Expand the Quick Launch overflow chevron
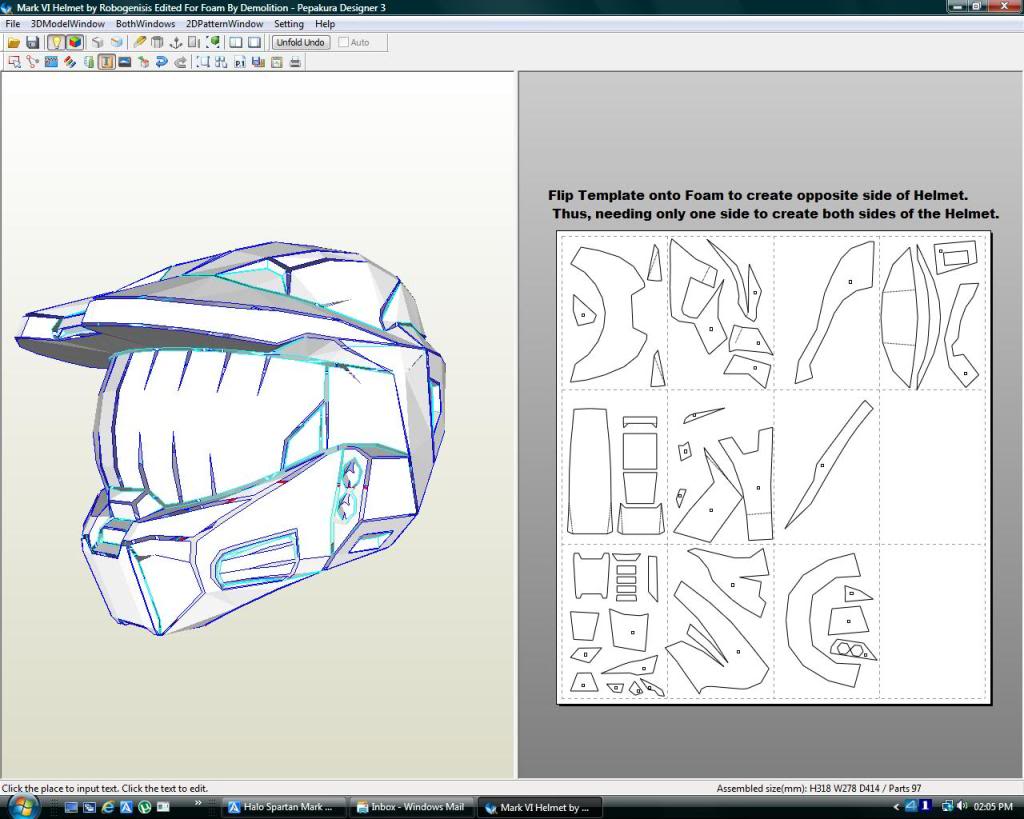Image resolution: width=1024 pixels, height=819 pixels. point(198,803)
